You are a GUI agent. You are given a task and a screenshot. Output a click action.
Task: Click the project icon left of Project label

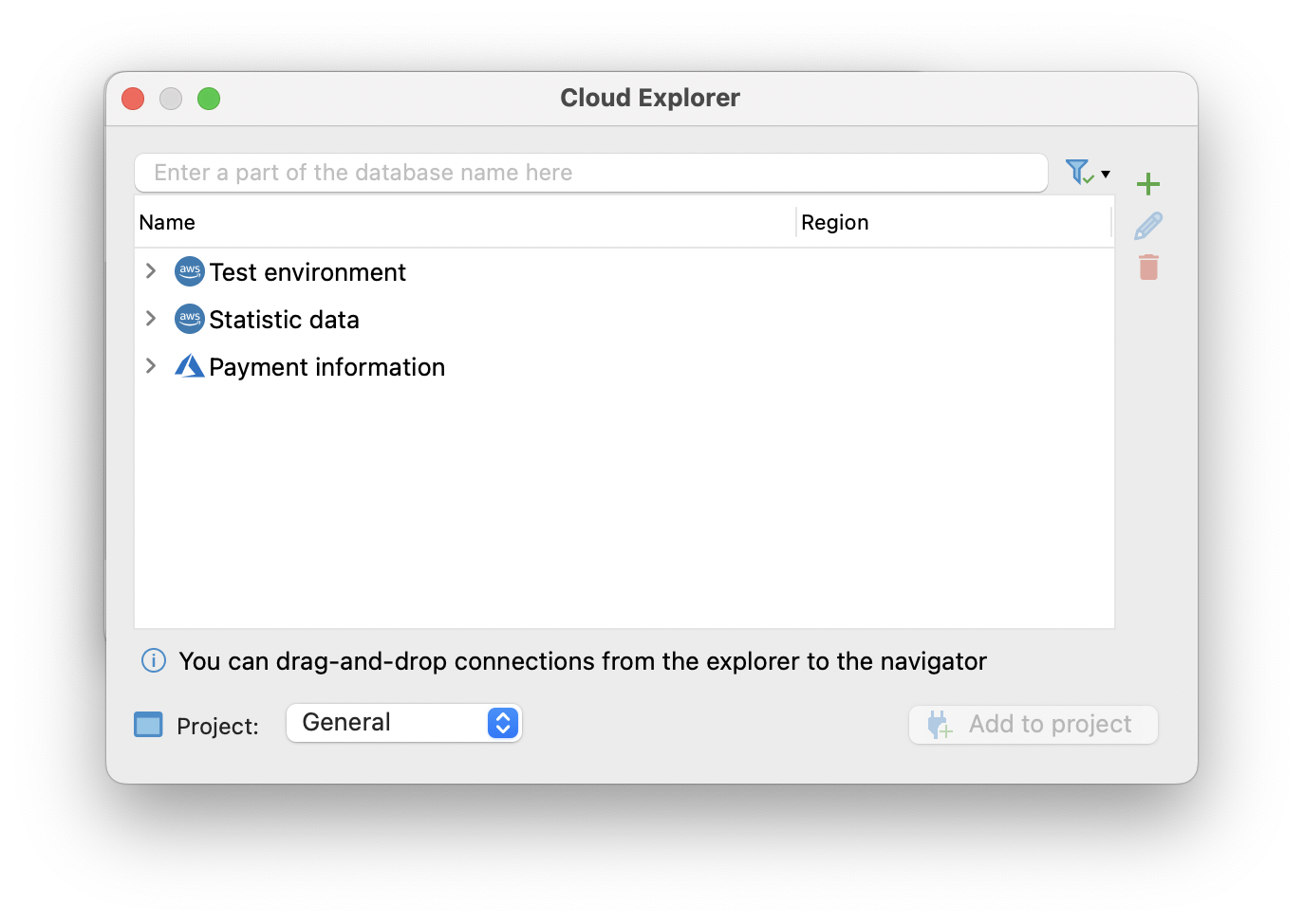(148, 725)
